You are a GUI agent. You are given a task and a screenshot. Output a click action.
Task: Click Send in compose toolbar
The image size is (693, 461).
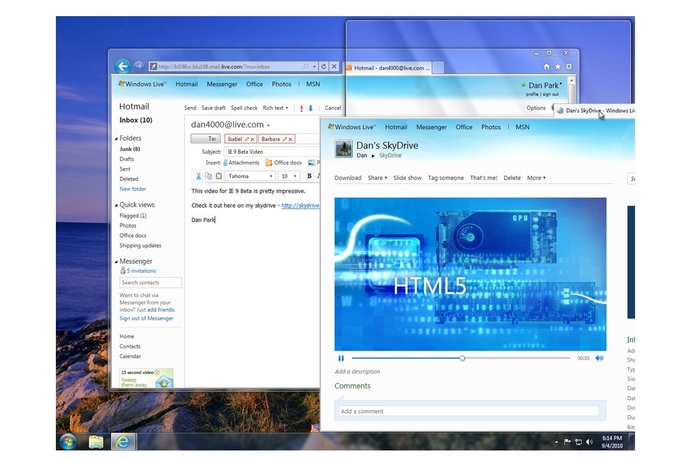click(190, 108)
